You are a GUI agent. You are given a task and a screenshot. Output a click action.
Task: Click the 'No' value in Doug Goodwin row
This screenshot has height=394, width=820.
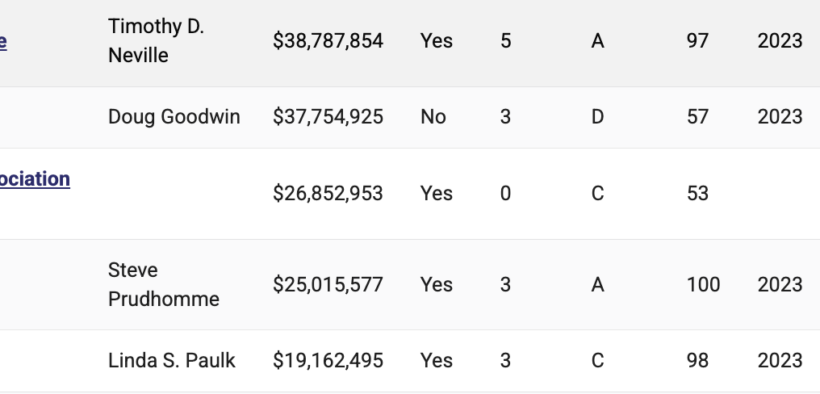click(x=433, y=117)
